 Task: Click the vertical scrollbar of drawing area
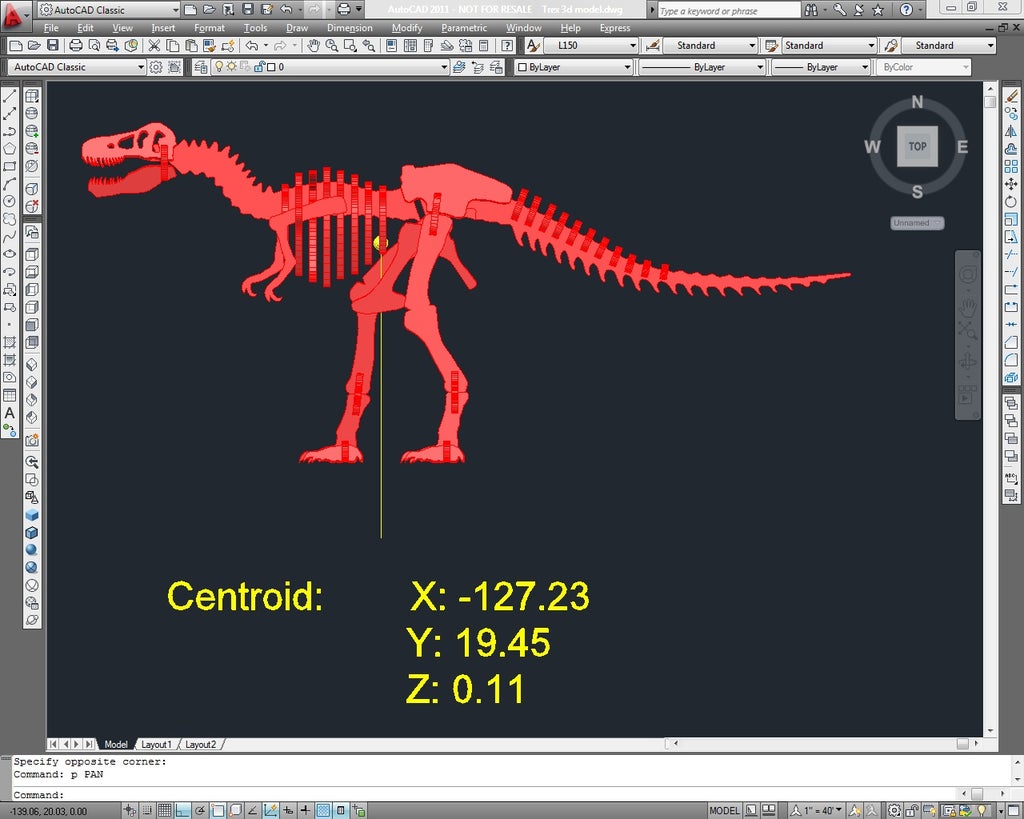(x=990, y=411)
